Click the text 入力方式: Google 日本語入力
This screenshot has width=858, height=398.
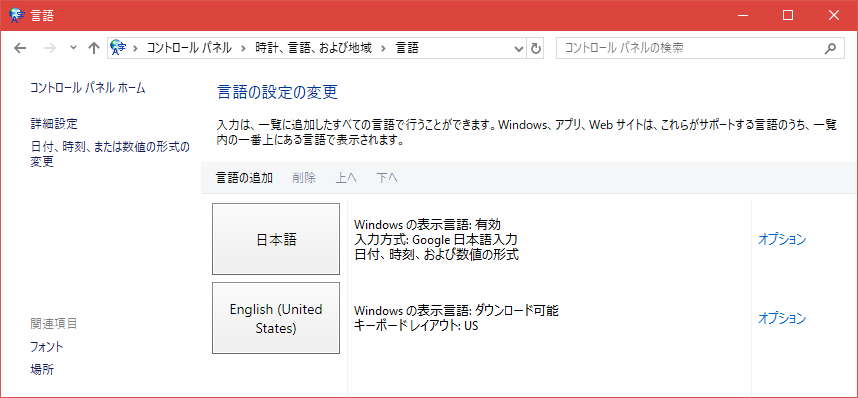click(x=436, y=239)
